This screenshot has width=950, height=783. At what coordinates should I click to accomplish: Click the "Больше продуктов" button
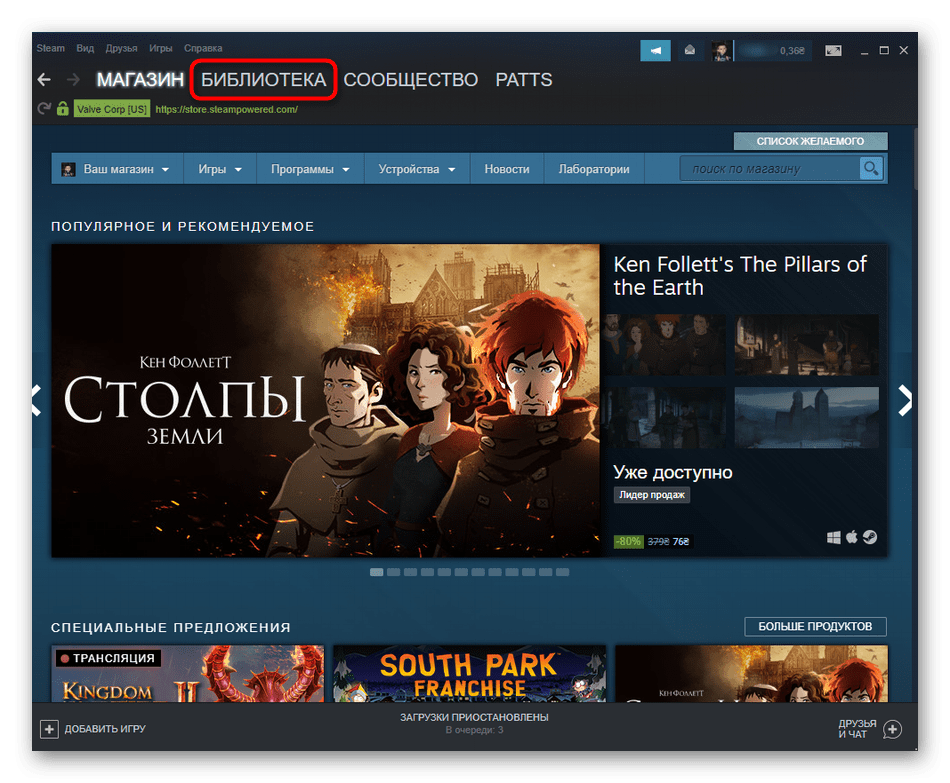click(x=815, y=627)
